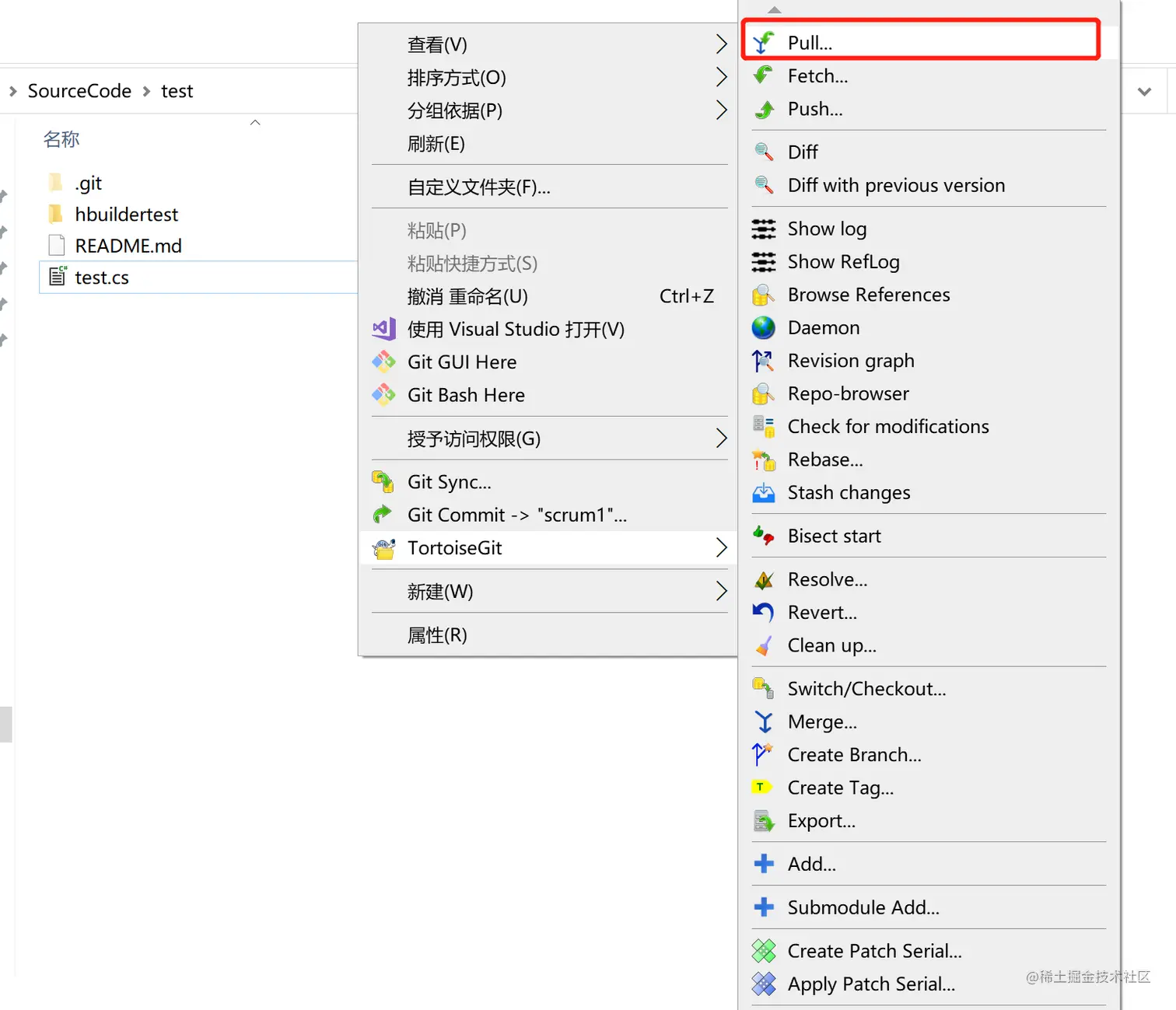The image size is (1176, 1010).
Task: Click the Git Bash Here icon
Action: tap(384, 395)
